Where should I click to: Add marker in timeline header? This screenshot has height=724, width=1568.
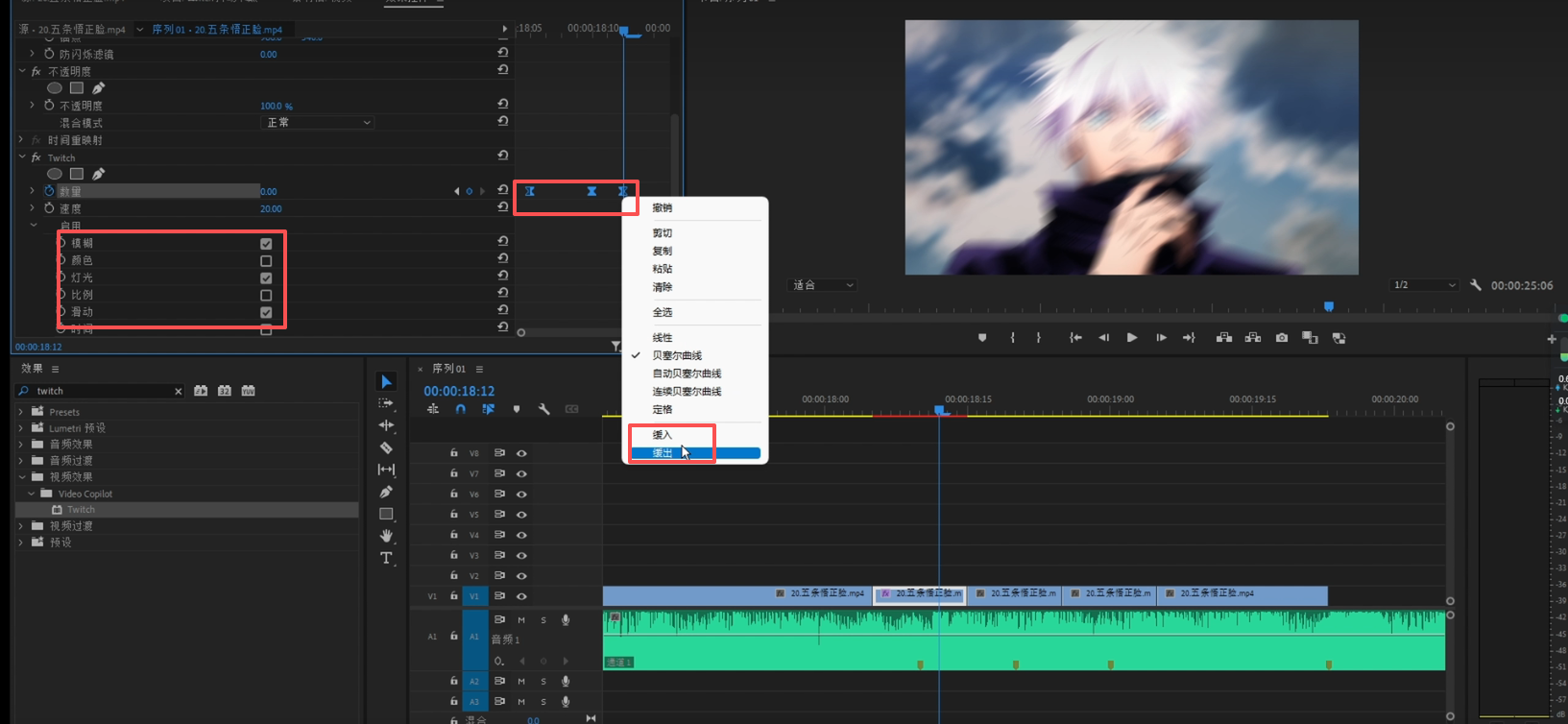[x=517, y=409]
